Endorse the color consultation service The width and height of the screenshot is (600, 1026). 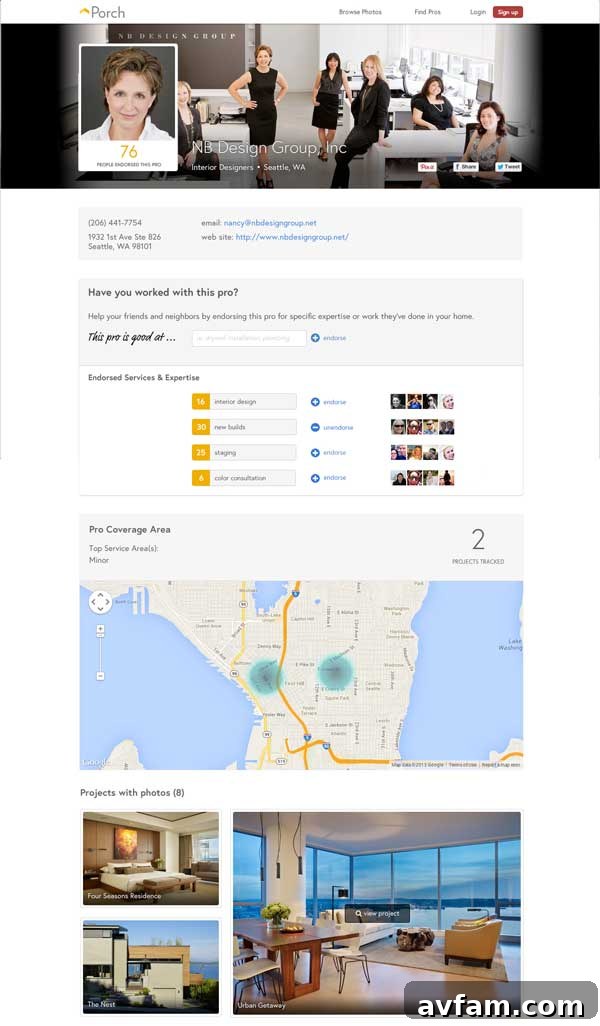[328, 478]
